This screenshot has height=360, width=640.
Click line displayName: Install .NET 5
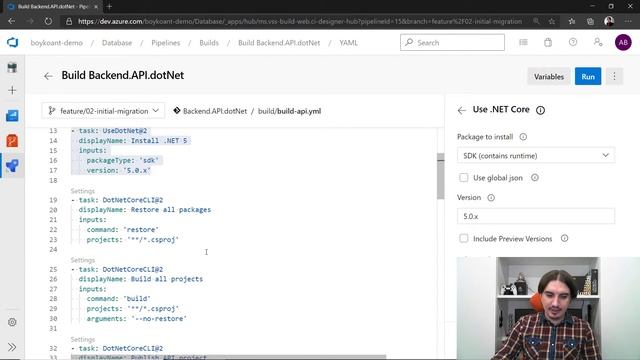pyautogui.click(x=133, y=140)
